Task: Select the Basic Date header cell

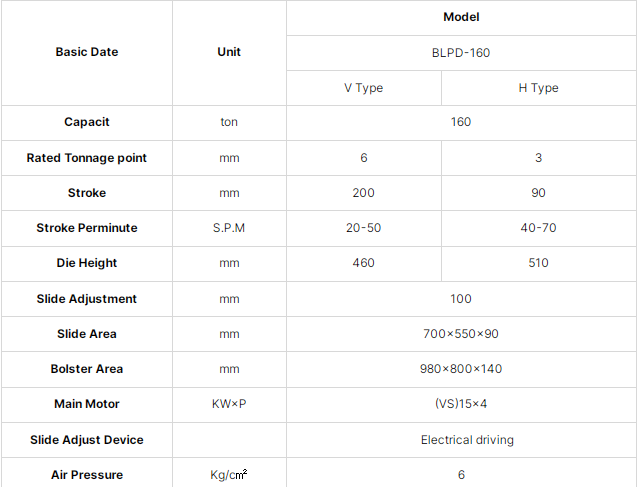Action: click(87, 52)
